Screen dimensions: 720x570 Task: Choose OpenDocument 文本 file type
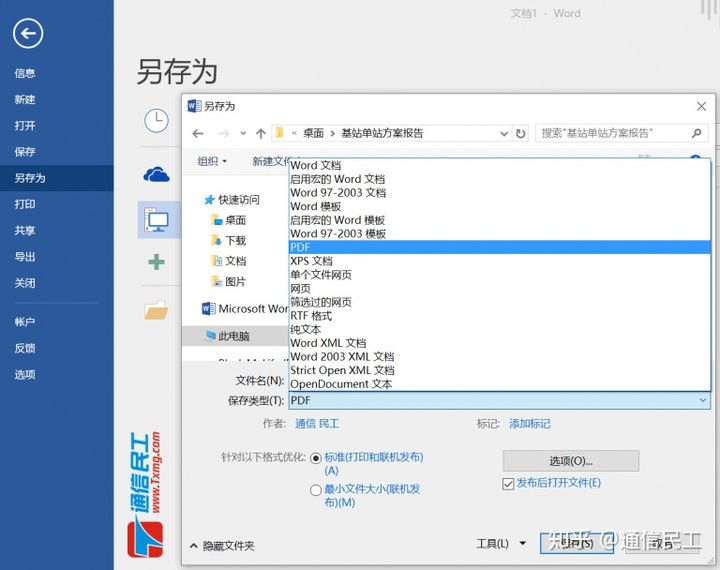tap(500, 384)
